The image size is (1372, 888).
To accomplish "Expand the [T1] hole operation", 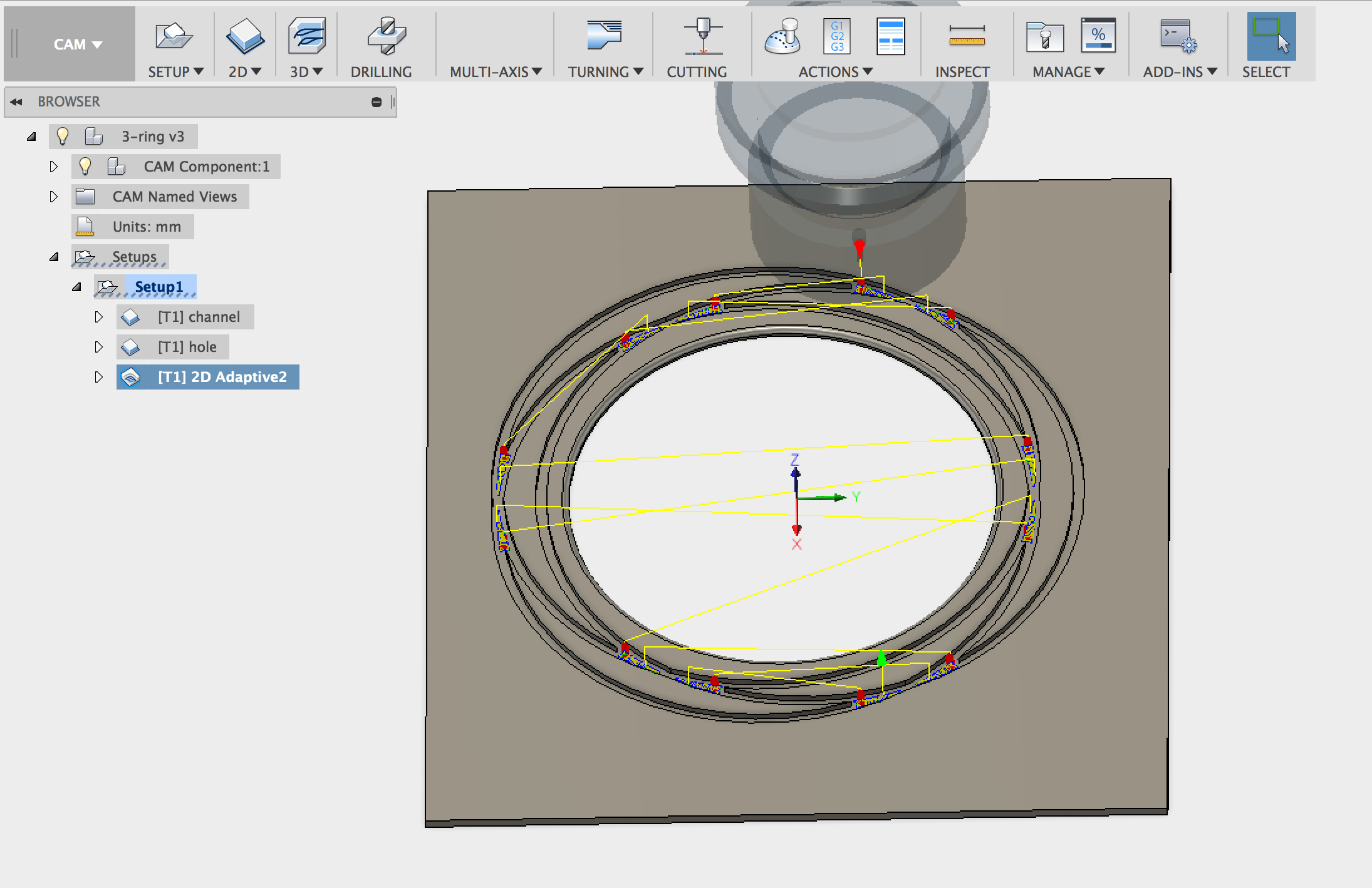I will click(x=99, y=347).
